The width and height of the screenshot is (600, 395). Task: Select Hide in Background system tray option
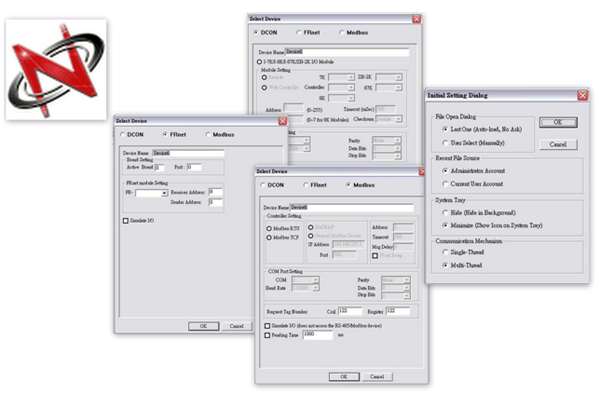coord(445,212)
